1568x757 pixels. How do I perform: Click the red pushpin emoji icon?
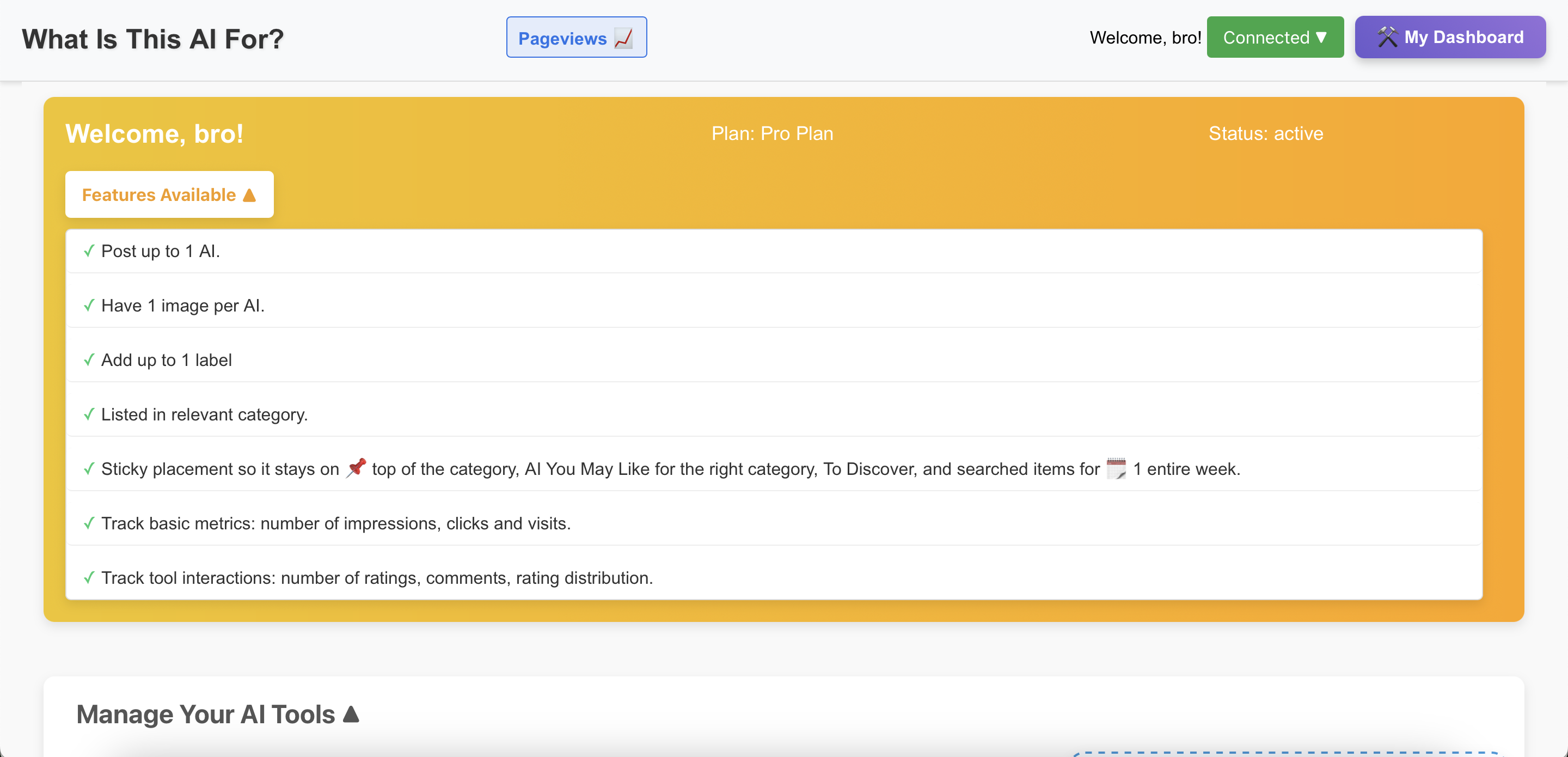[x=356, y=468]
